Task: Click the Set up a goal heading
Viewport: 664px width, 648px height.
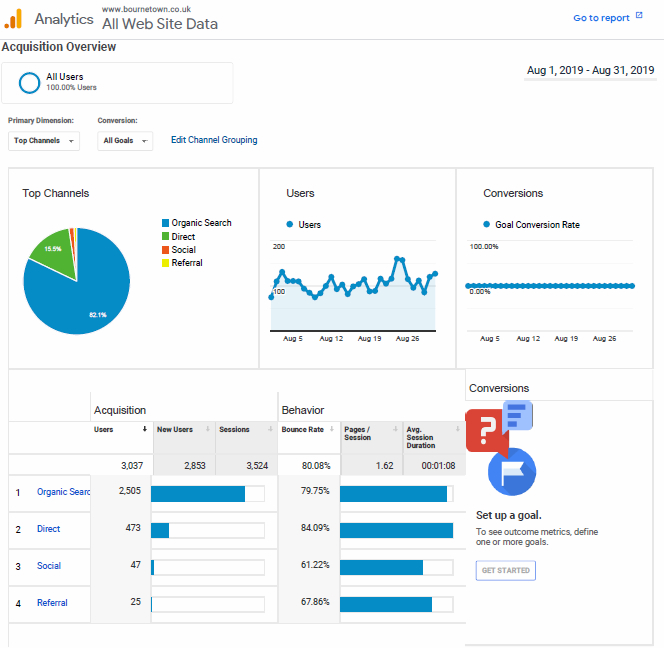Action: coord(509,515)
